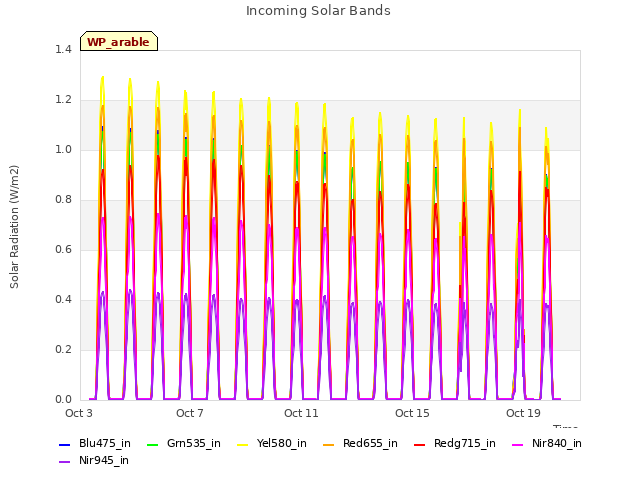Toggle the Red655_in legend entry
Viewport: 640px width, 480px height.
pos(360,444)
